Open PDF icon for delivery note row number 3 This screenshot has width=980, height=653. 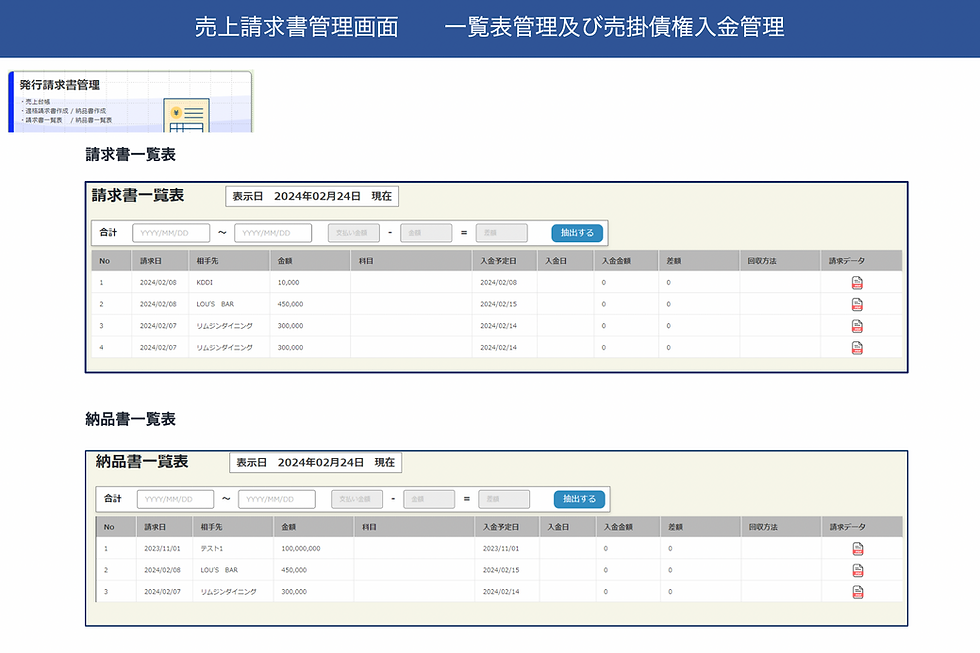click(x=858, y=592)
